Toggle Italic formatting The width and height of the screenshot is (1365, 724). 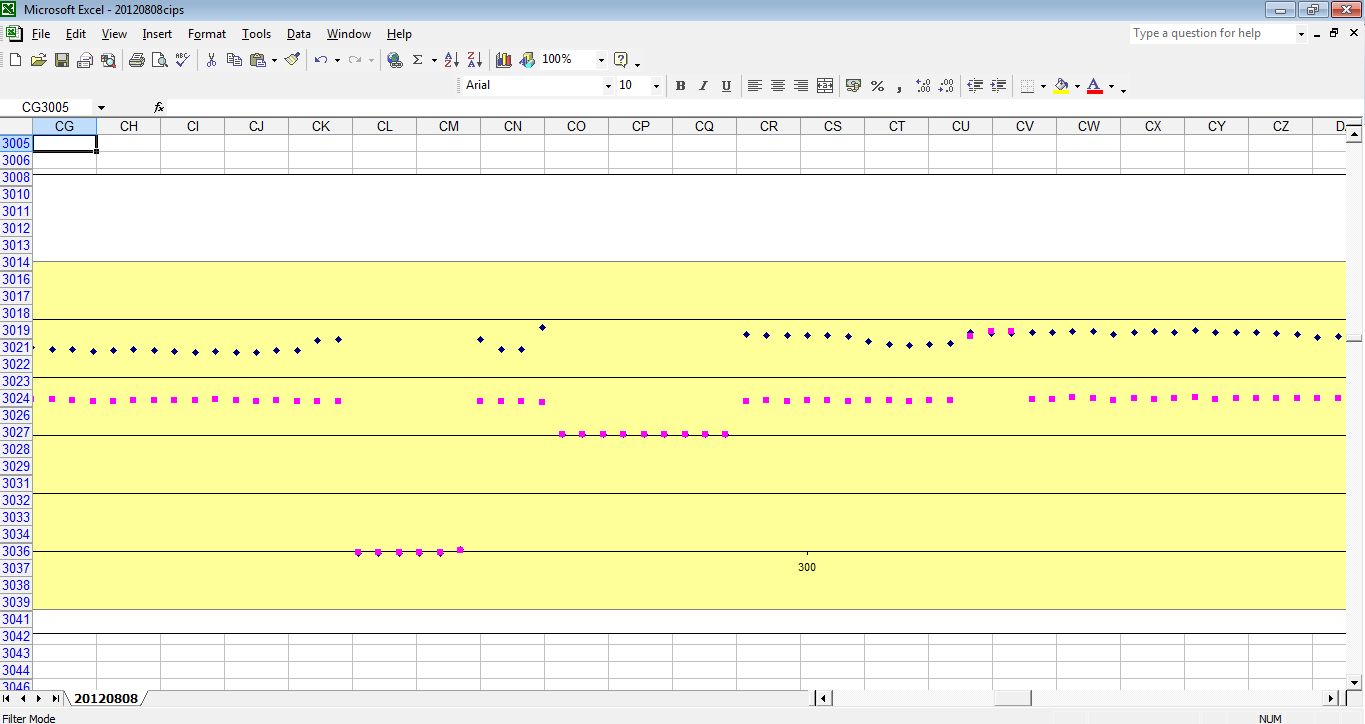click(703, 86)
